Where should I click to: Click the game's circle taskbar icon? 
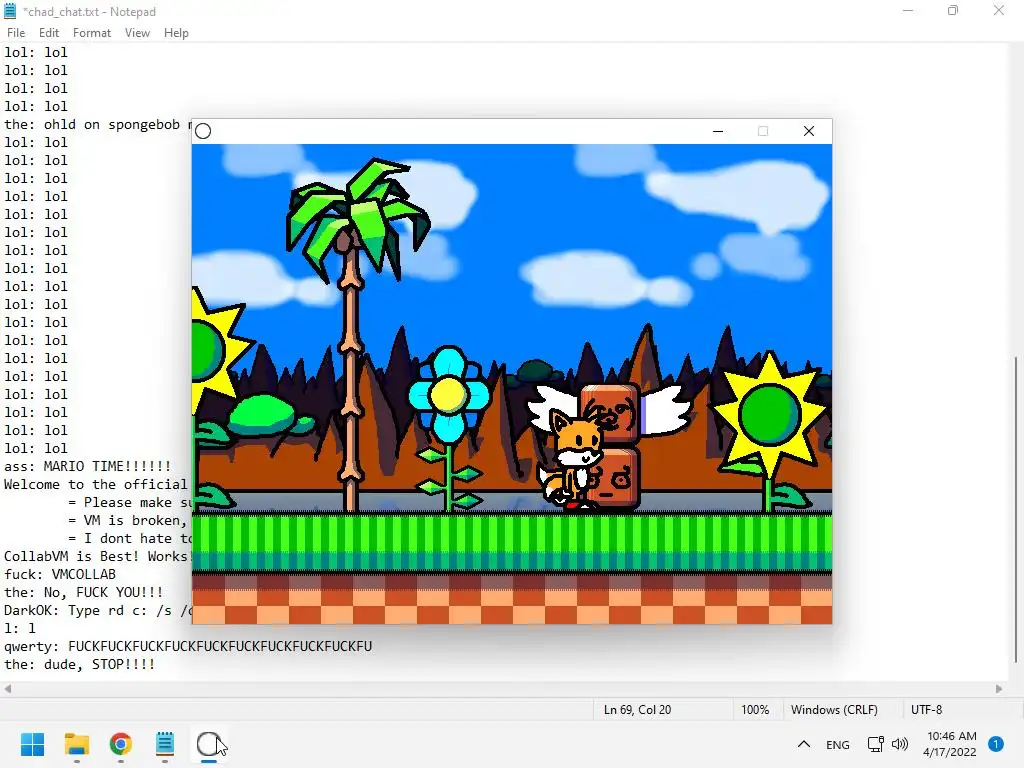[208, 744]
